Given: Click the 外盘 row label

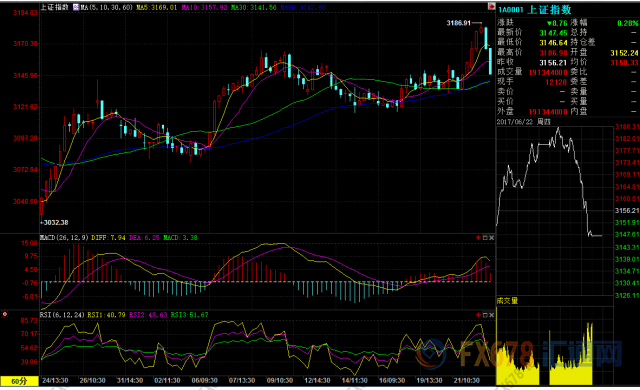Looking at the screenshot, I should (505, 111).
